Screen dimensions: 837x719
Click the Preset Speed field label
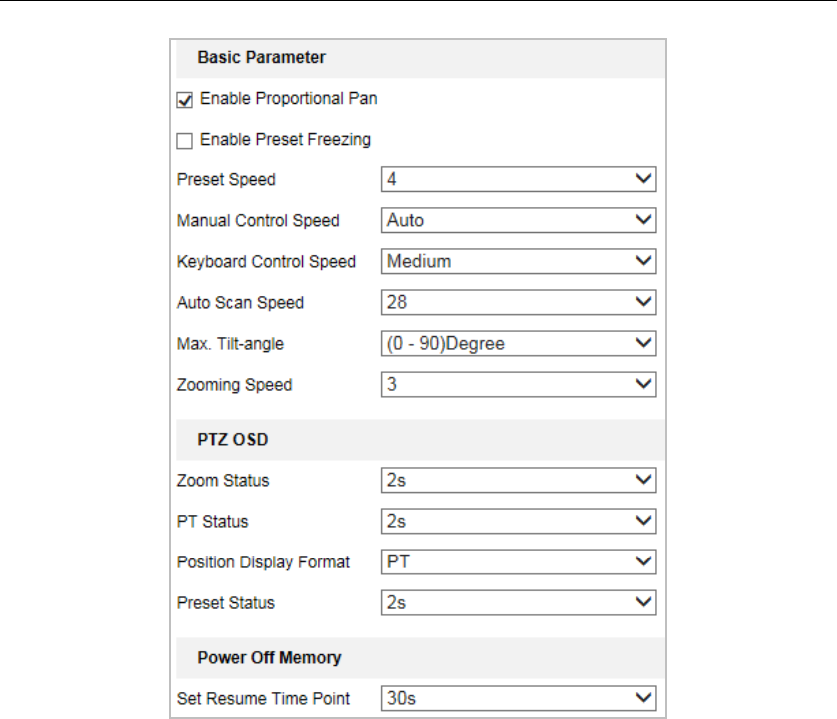pyautogui.click(x=226, y=180)
